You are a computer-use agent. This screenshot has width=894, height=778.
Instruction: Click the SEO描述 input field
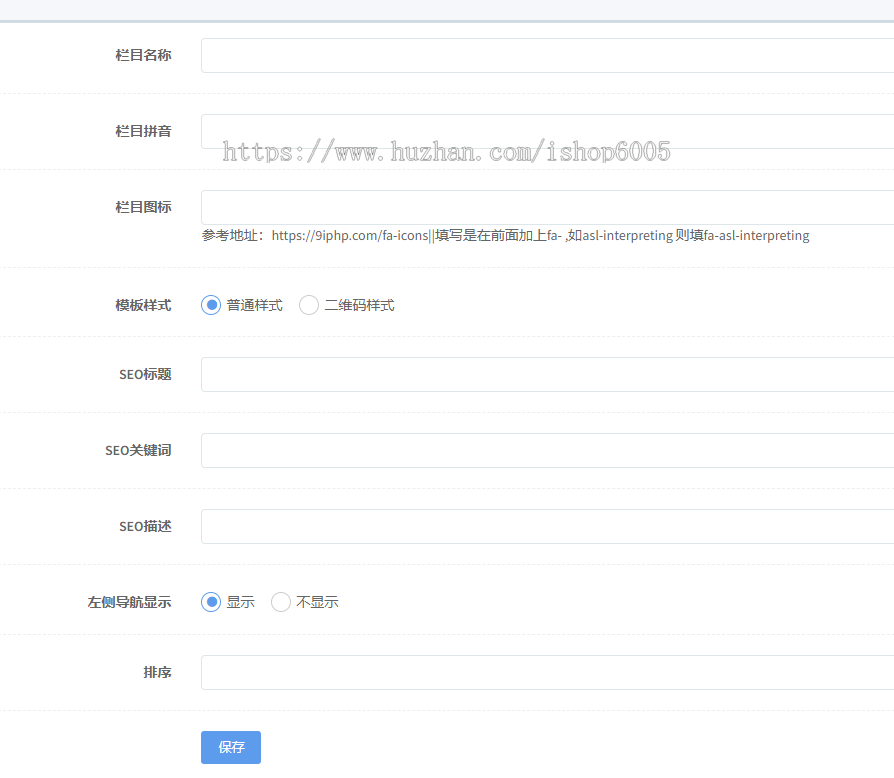pyautogui.click(x=547, y=526)
